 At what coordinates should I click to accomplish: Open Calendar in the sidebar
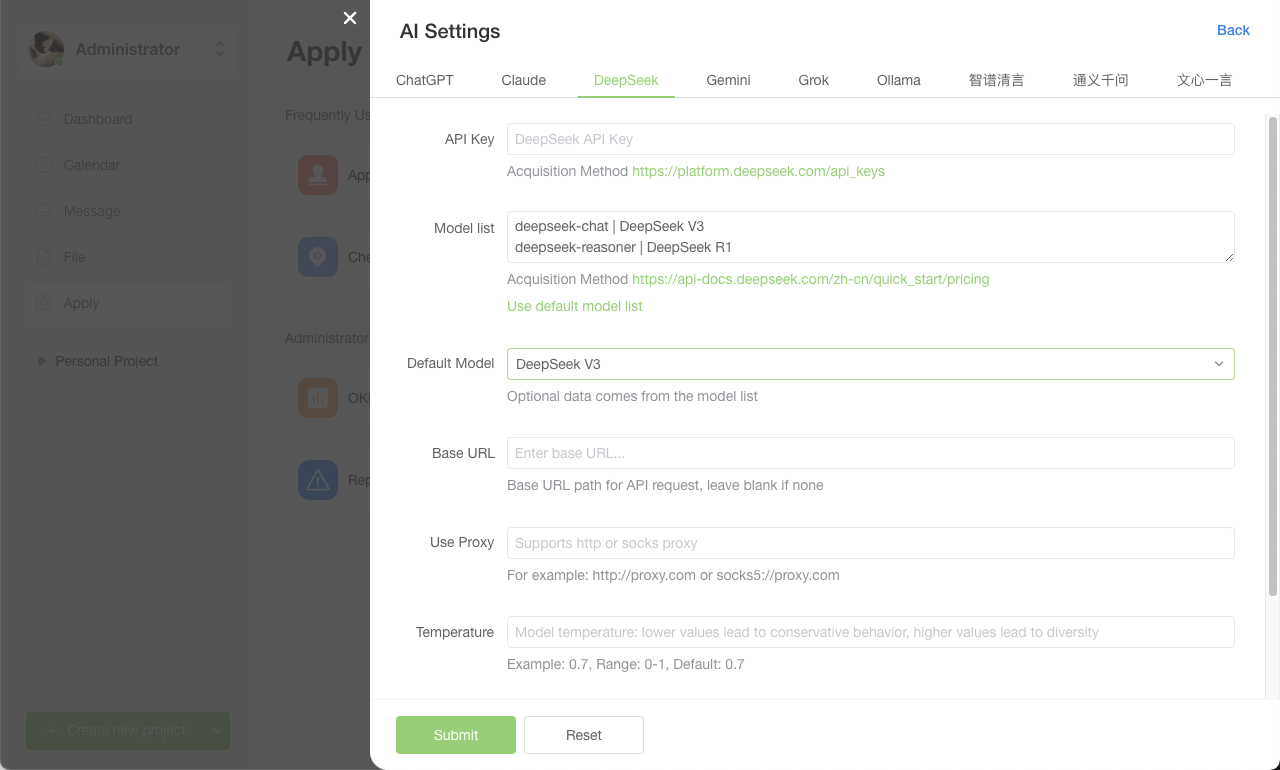point(128,165)
